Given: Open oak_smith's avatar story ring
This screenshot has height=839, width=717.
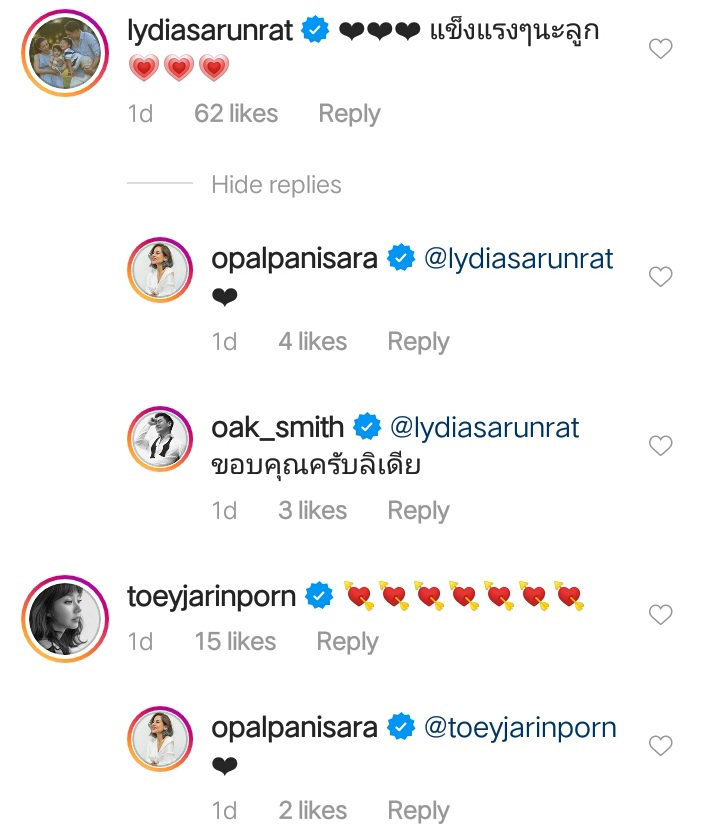Looking at the screenshot, I should click(160, 439).
